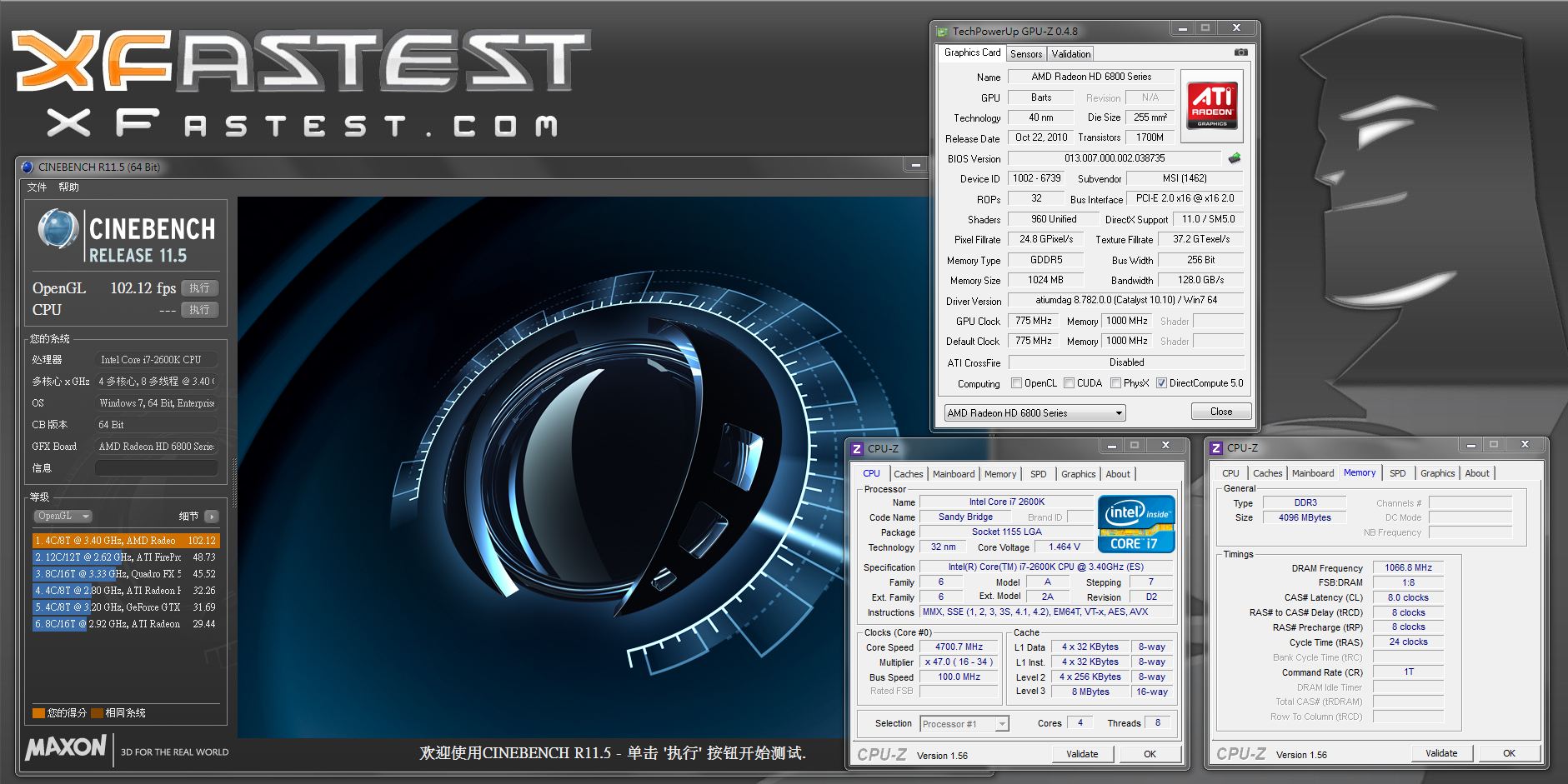This screenshot has width=1568, height=784.
Task: Enable the OpenCL checkbox
Action: click(x=1016, y=383)
